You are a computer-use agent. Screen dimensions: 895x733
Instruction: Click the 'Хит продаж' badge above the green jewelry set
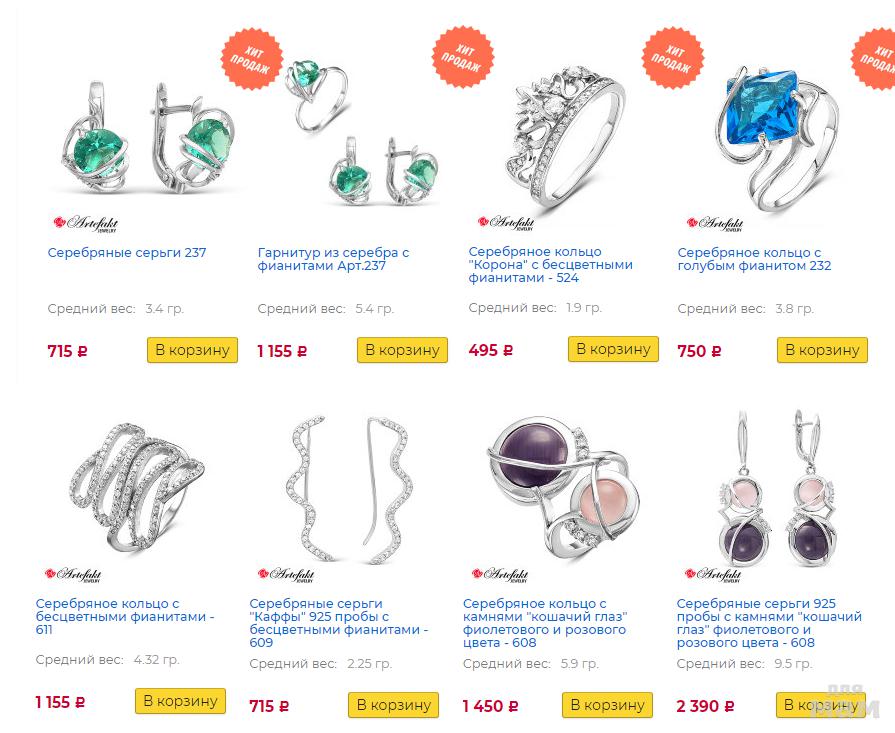(252, 59)
